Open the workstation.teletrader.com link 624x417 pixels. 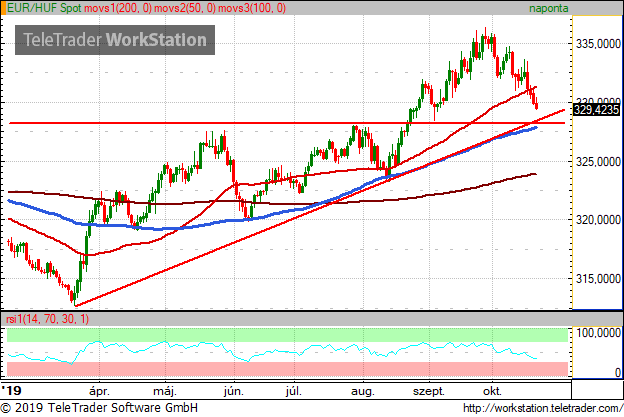tap(543, 408)
